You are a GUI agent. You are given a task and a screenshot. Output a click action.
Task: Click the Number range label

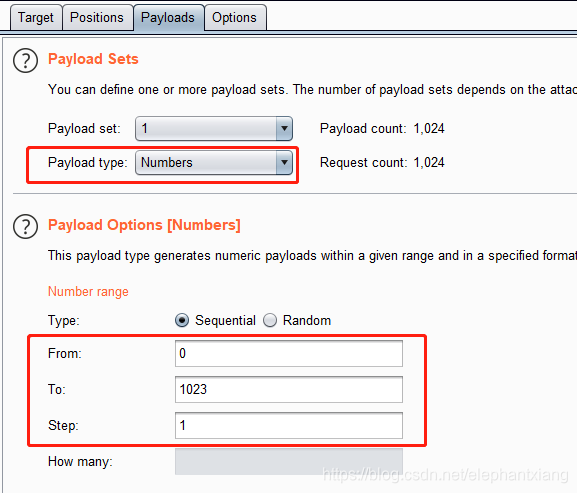pos(88,291)
